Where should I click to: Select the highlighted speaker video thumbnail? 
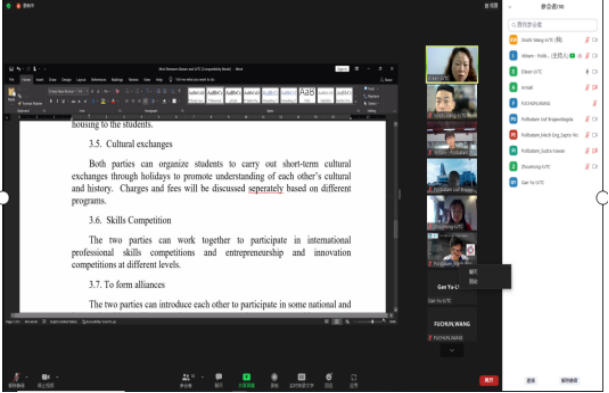(452, 64)
